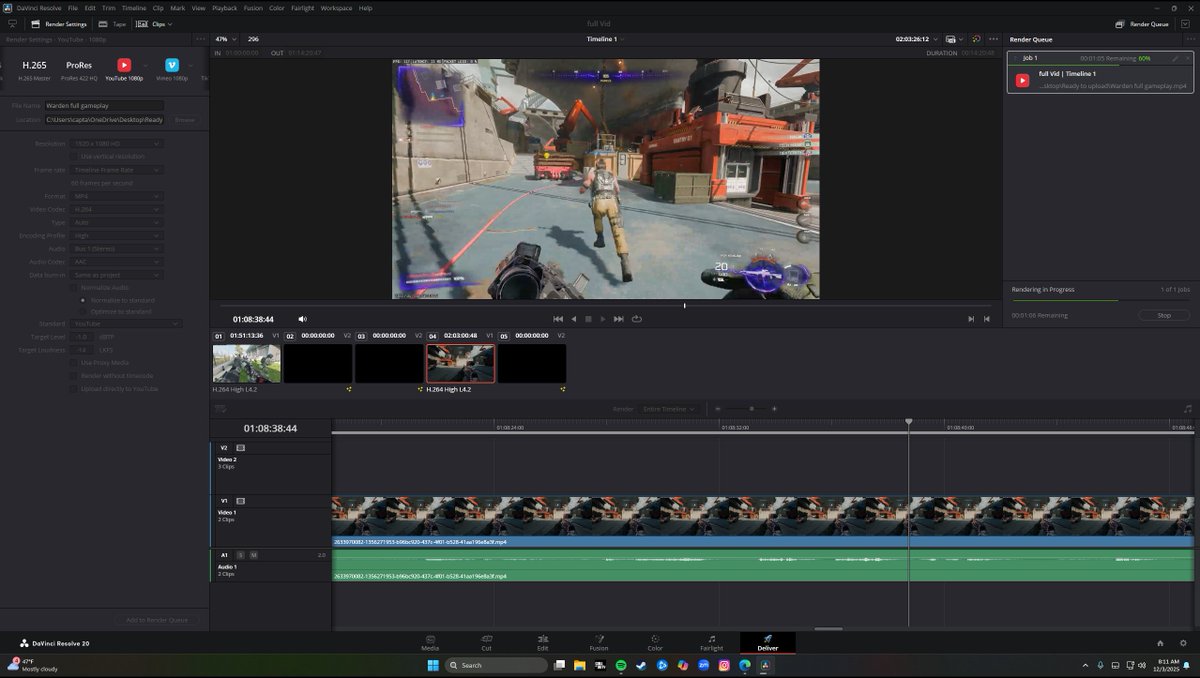Toggle loop playback icon
This screenshot has height=678, width=1200.
(636, 319)
